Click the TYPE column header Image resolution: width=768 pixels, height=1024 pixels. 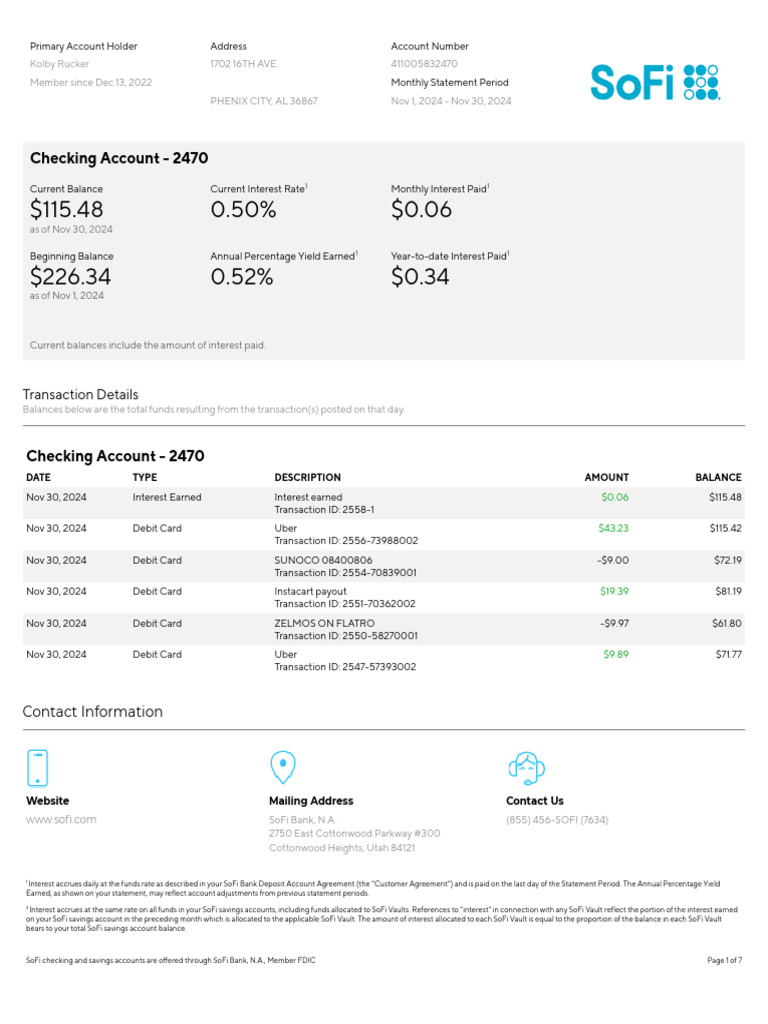(145, 477)
